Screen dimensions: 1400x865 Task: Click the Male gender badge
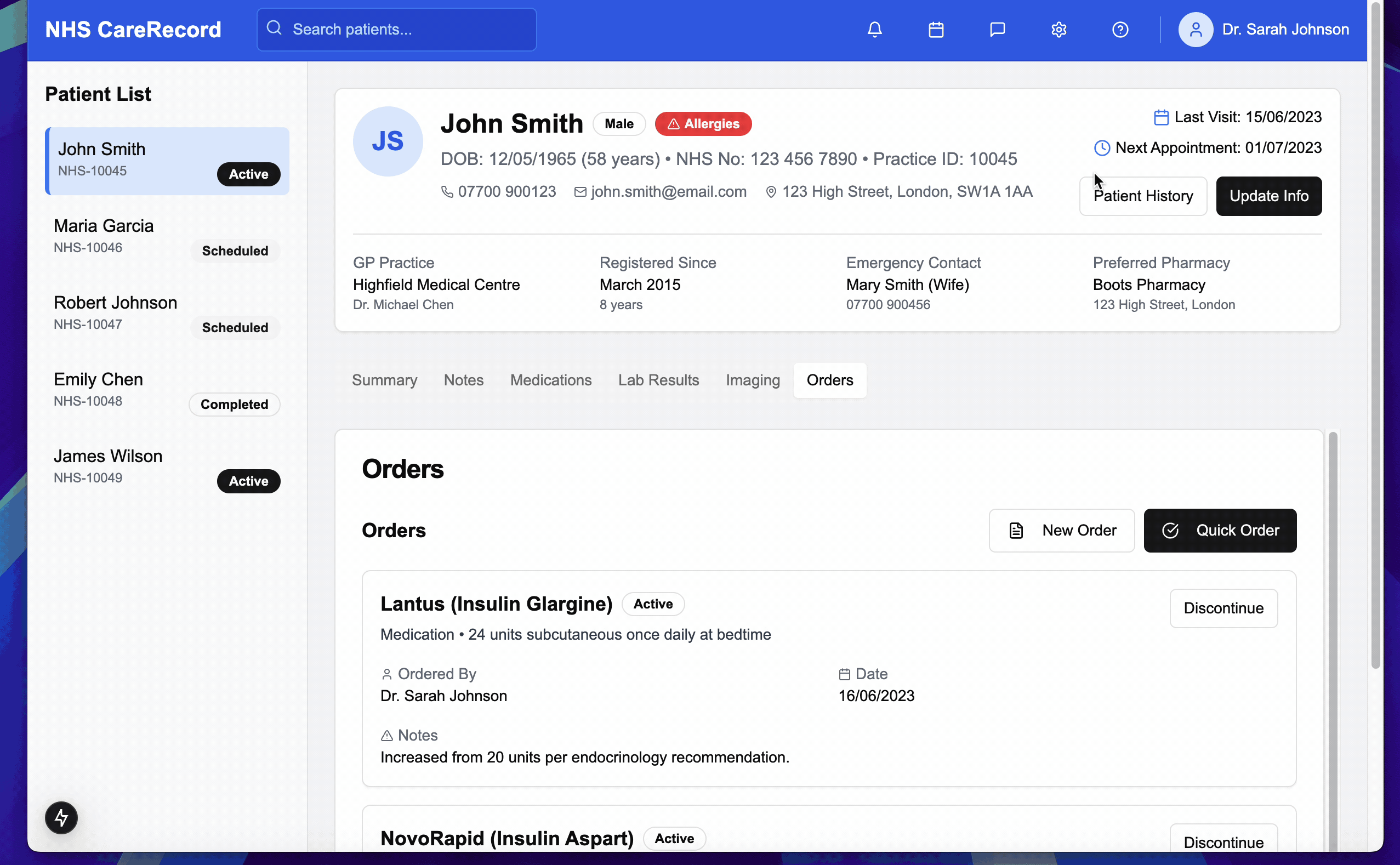click(x=619, y=124)
